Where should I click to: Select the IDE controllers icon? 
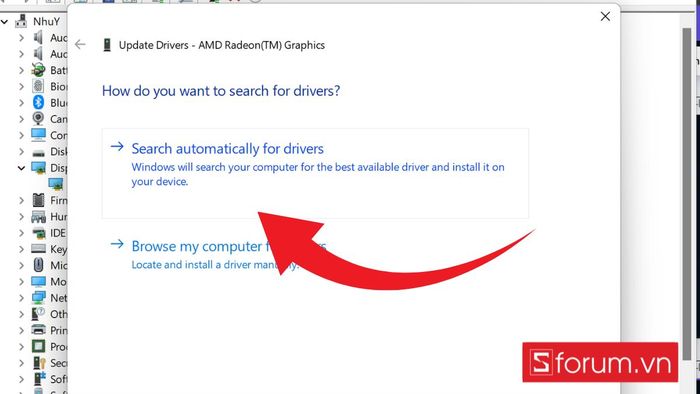pyautogui.click(x=38, y=233)
